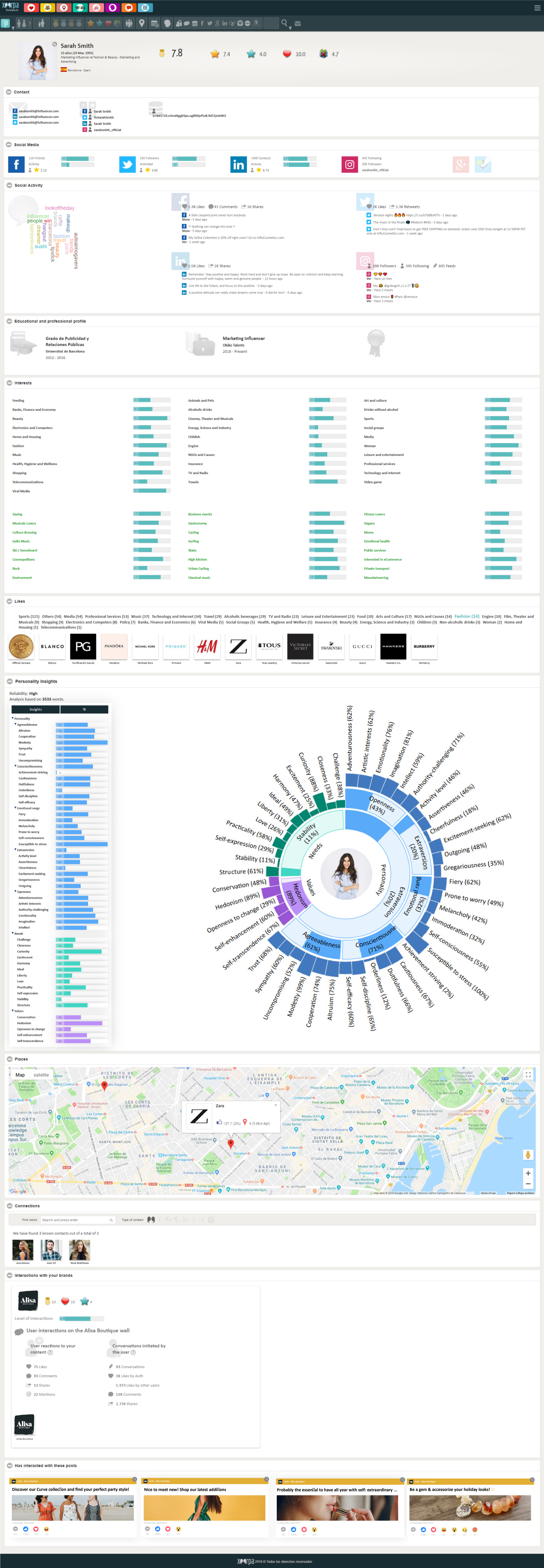
Task: Open the Business events interest link
Action: (x=200, y=514)
